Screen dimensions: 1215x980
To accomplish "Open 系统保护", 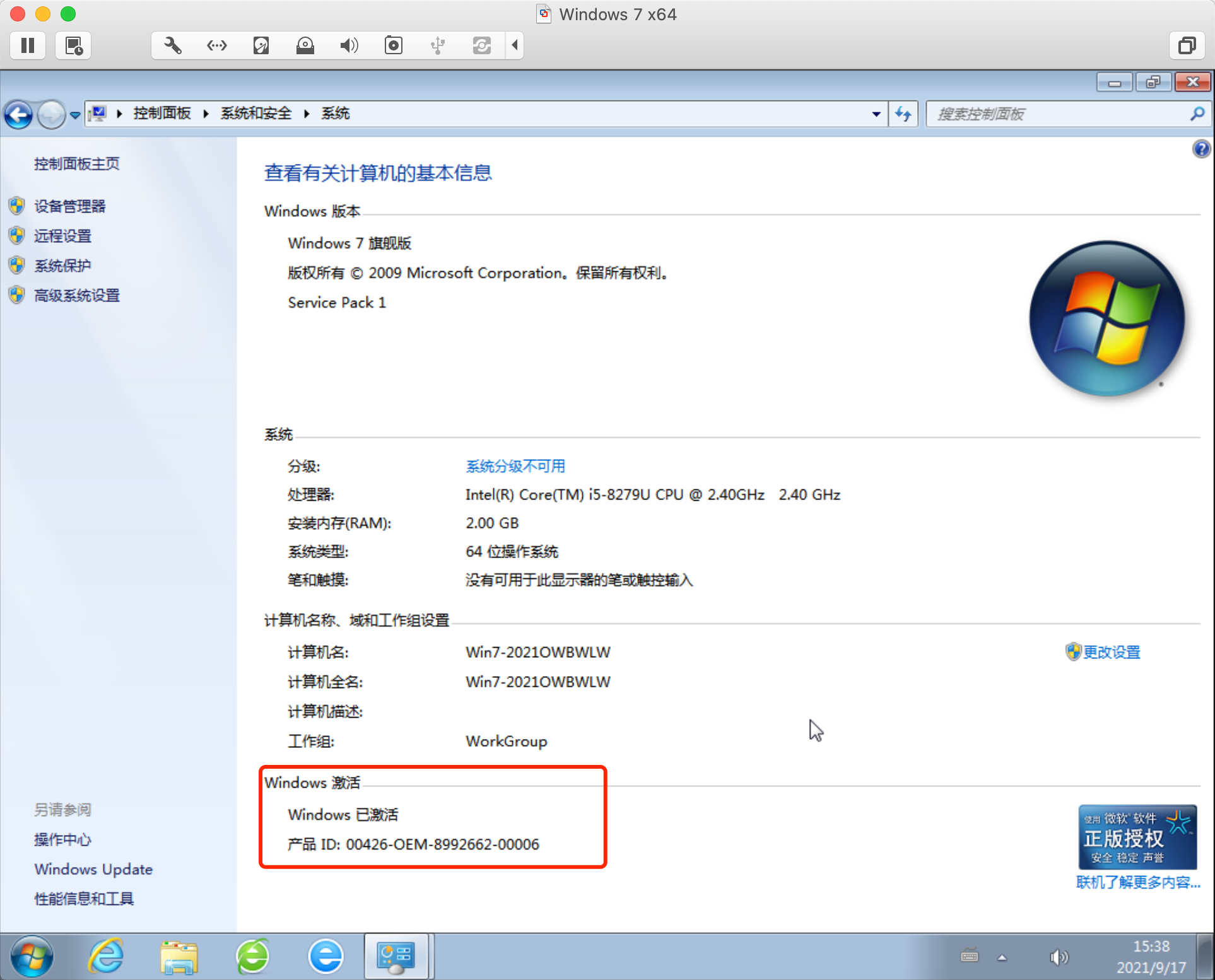I will [62, 265].
